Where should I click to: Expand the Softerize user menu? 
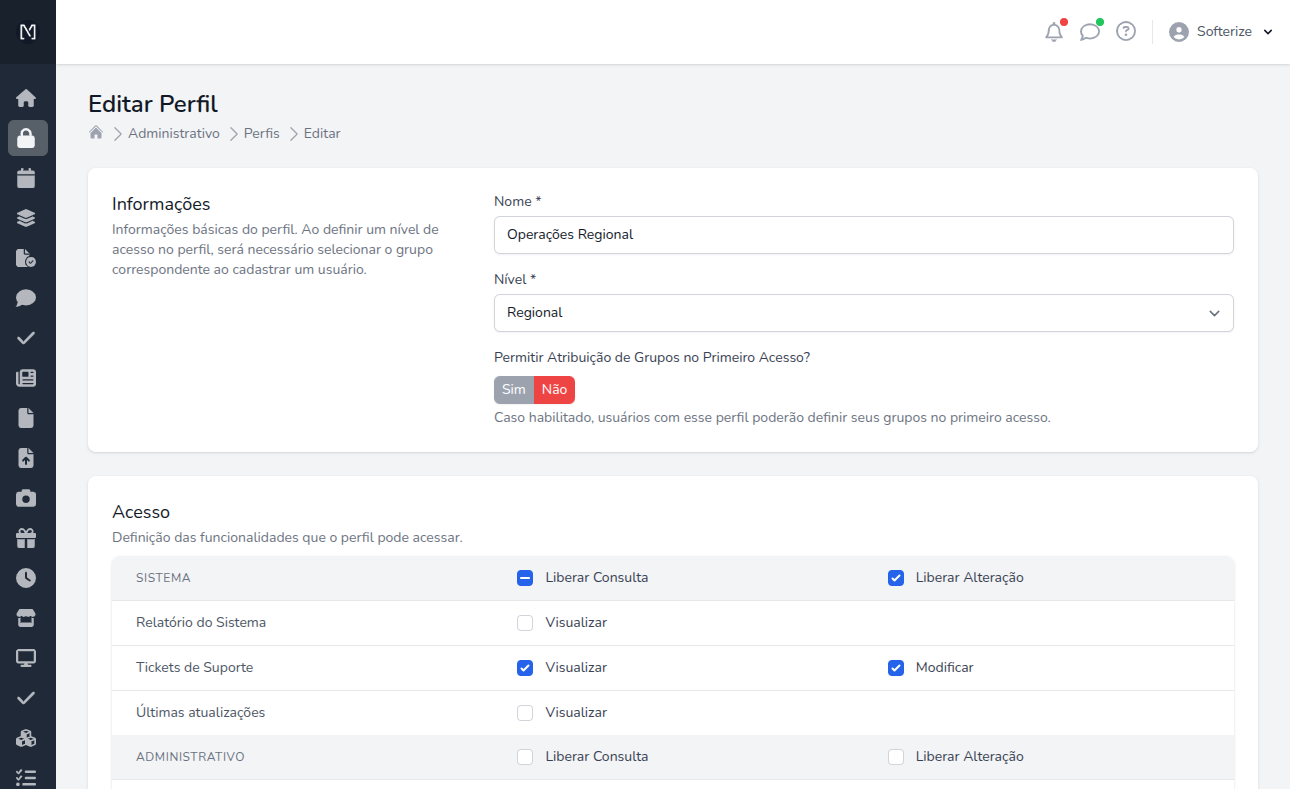(x=1221, y=32)
